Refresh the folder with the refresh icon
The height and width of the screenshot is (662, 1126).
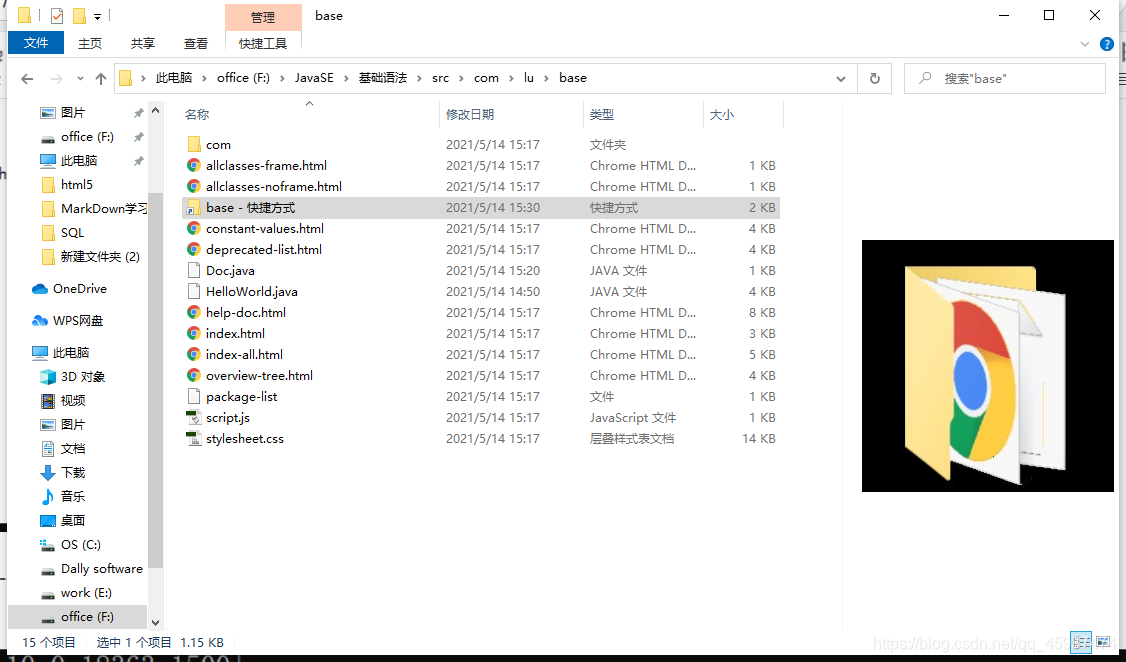coord(874,78)
